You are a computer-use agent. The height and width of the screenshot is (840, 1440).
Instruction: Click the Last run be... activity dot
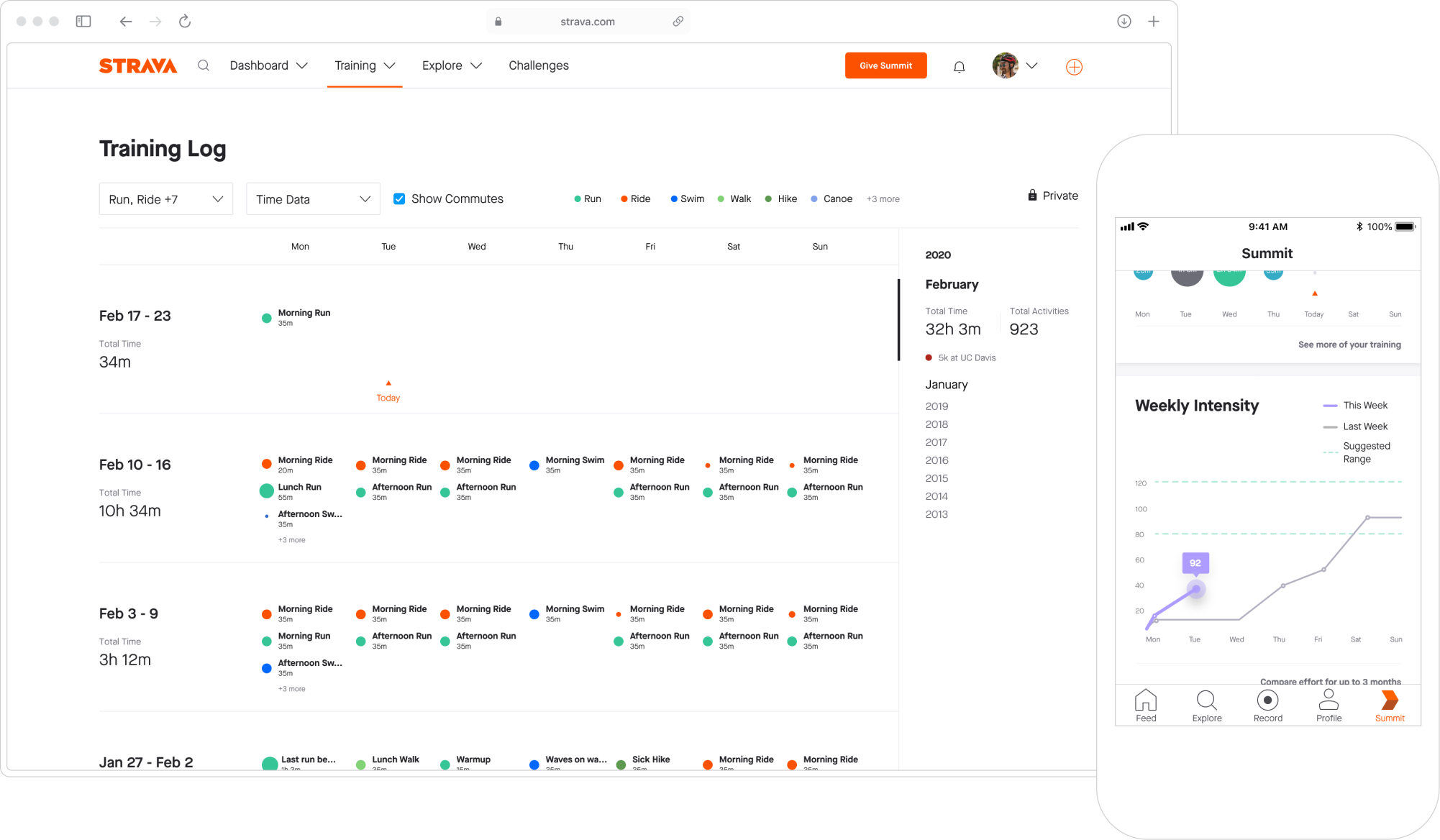tap(270, 764)
